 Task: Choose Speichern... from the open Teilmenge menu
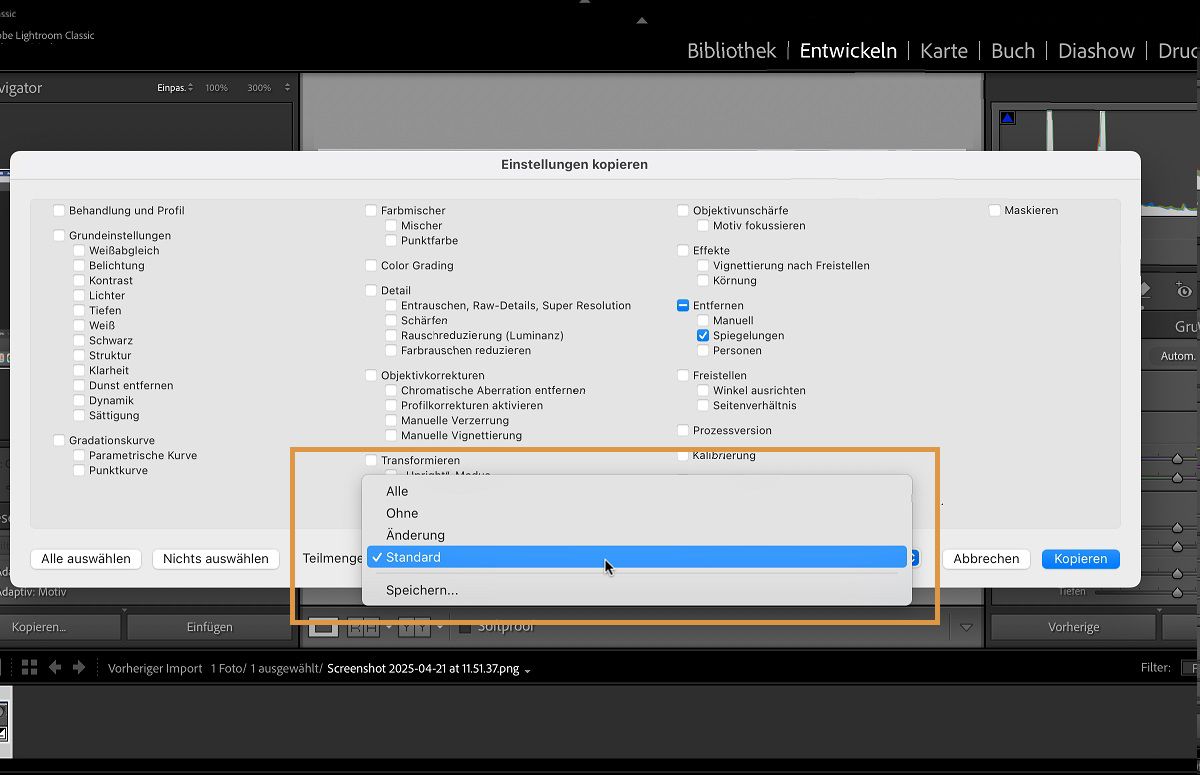click(x=422, y=590)
